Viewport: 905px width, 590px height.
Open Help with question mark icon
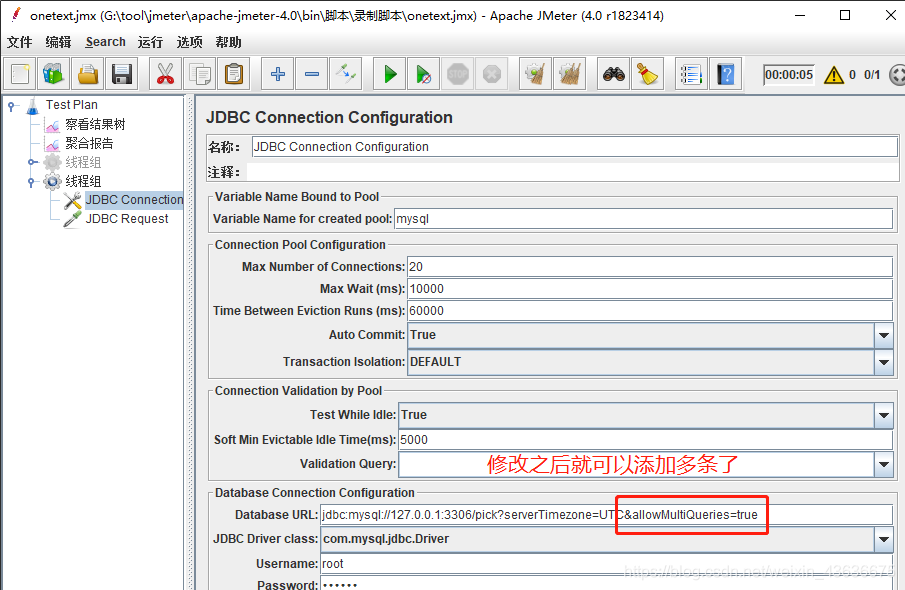726,74
